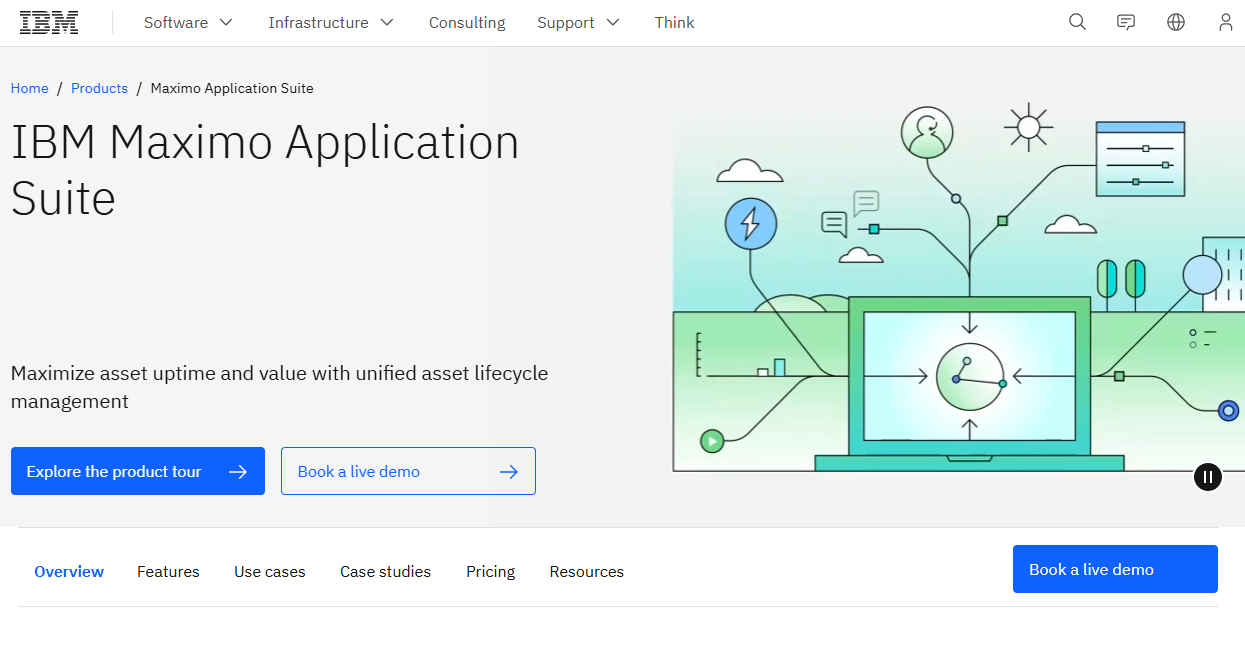Click the IBM Maximo Application Suite heading
Viewport: 1245px width, 661px height.
(265, 170)
